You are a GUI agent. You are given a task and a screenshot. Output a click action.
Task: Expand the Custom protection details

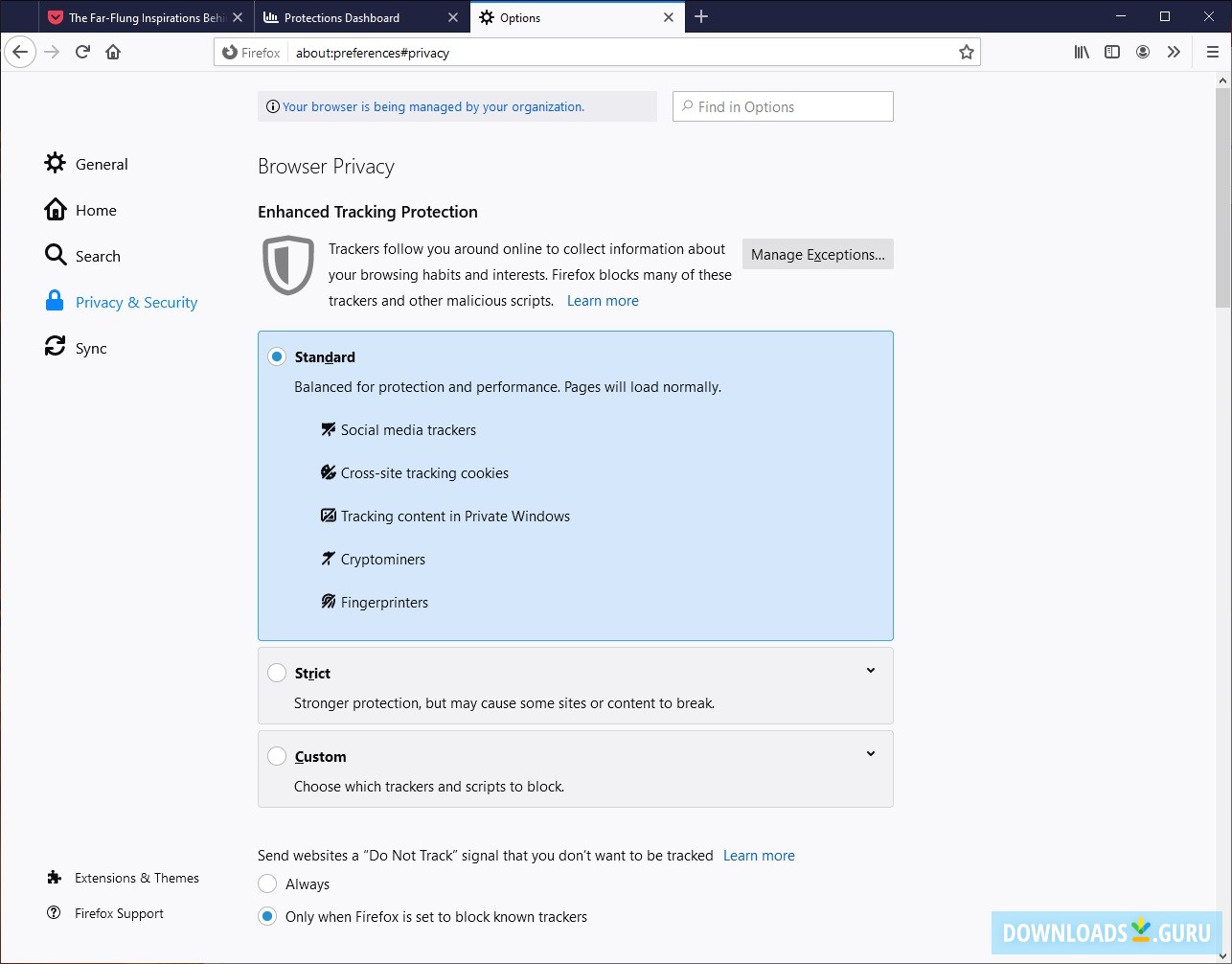point(871,753)
